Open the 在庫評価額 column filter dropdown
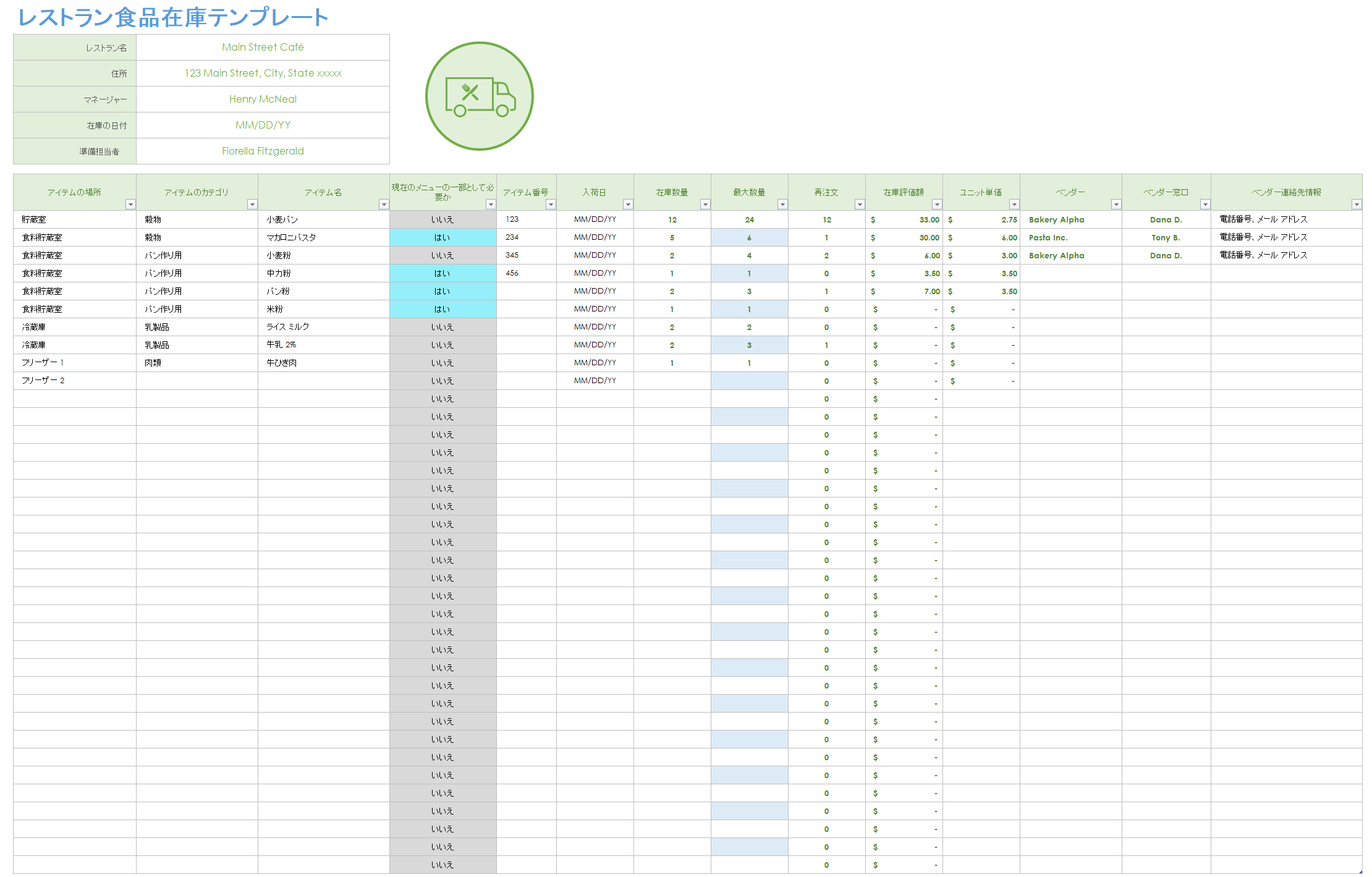The width and height of the screenshot is (1372, 877). point(937,205)
